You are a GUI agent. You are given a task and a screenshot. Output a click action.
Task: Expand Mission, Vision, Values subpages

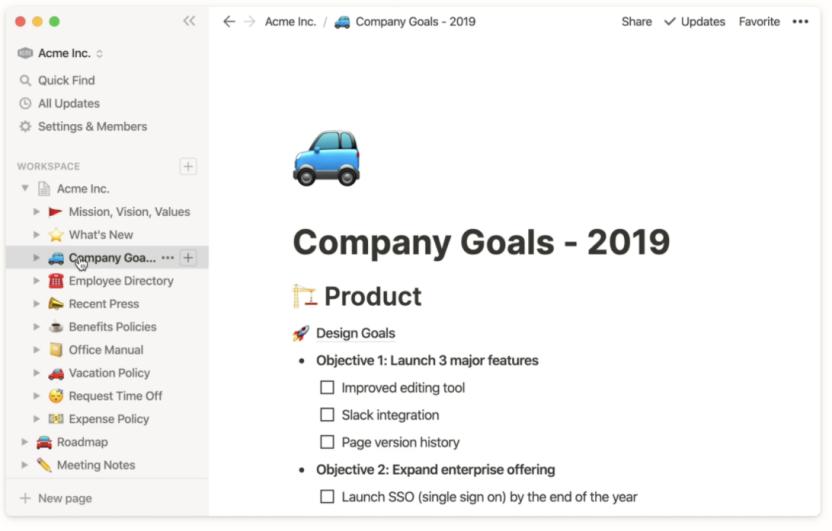point(37,212)
